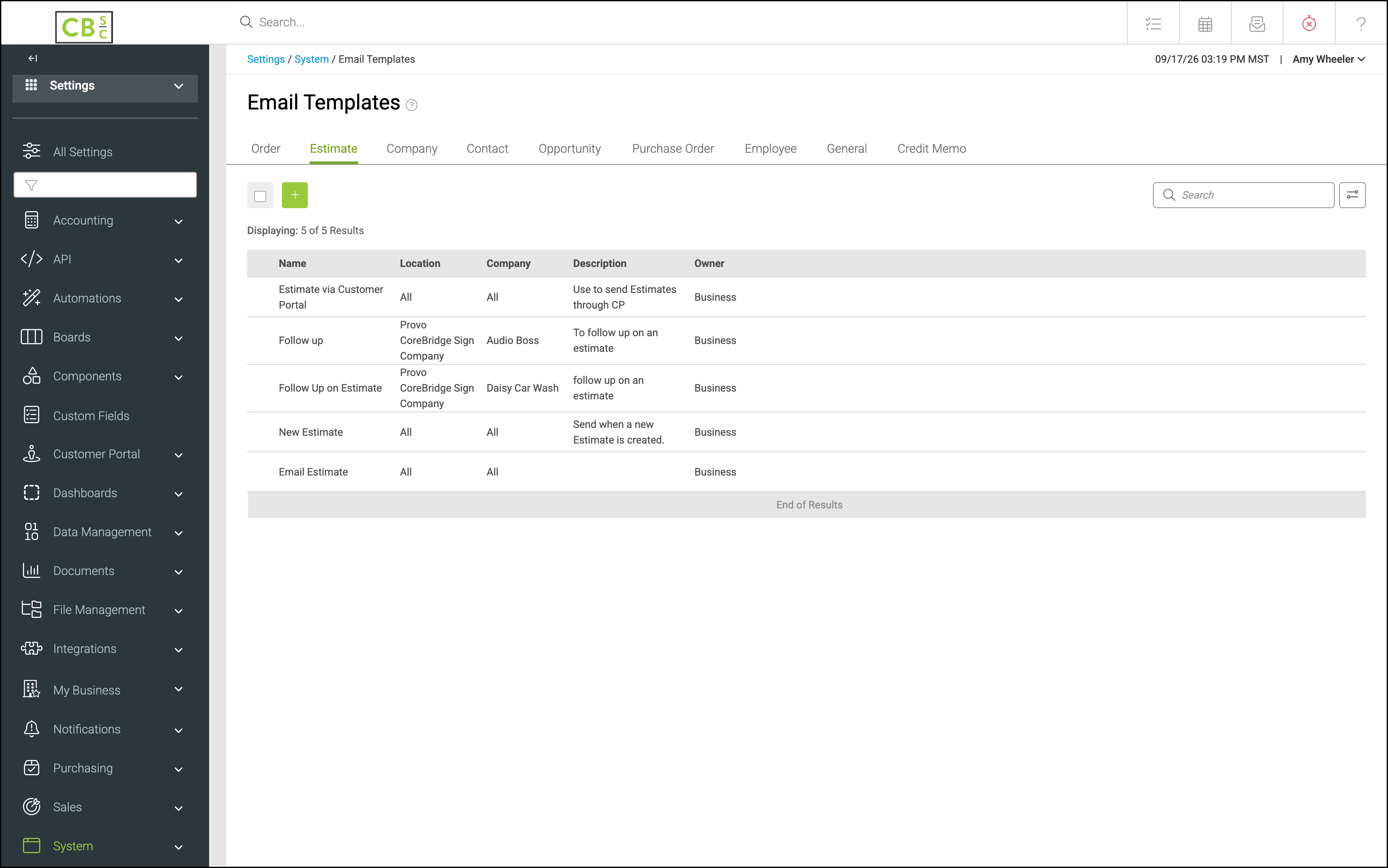Expand the Notifications section chevron
This screenshot has width=1388, height=868.
179,730
